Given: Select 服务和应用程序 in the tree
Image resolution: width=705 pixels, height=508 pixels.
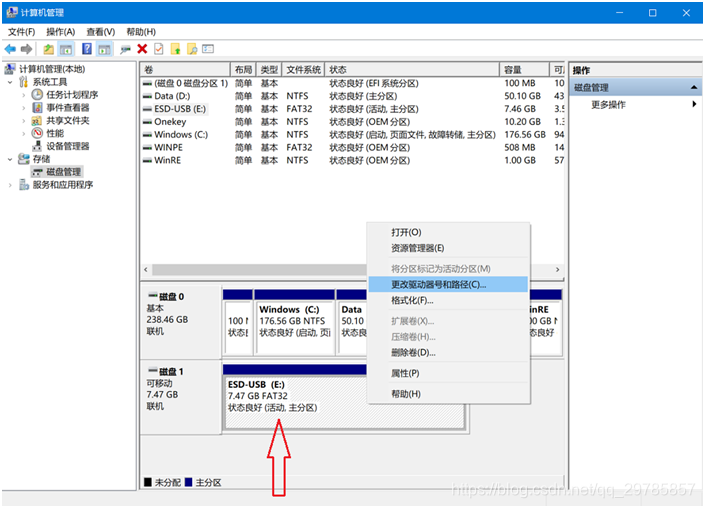Looking at the screenshot, I should click(62, 185).
